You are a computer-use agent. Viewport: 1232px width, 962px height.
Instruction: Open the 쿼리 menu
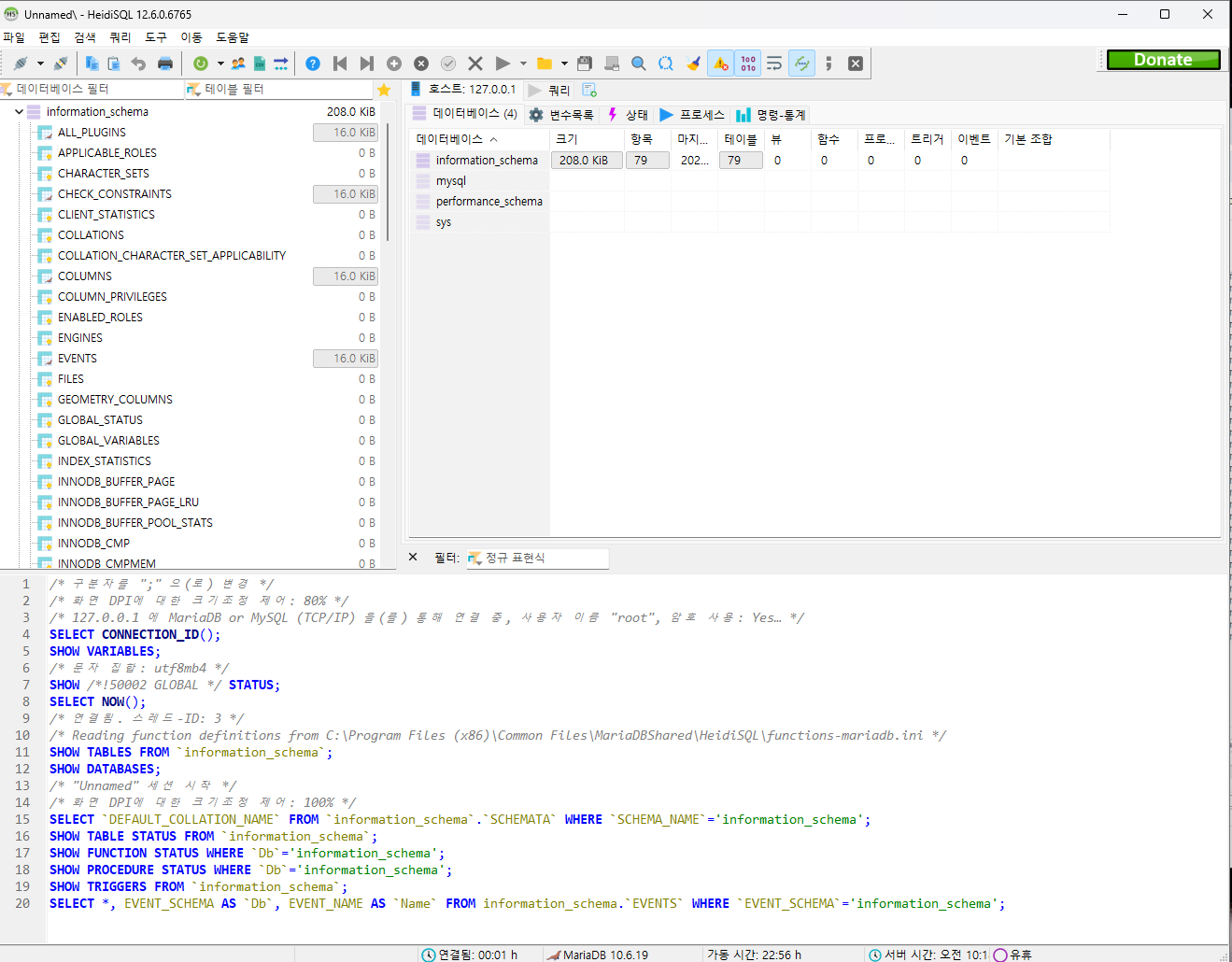pyautogui.click(x=120, y=37)
